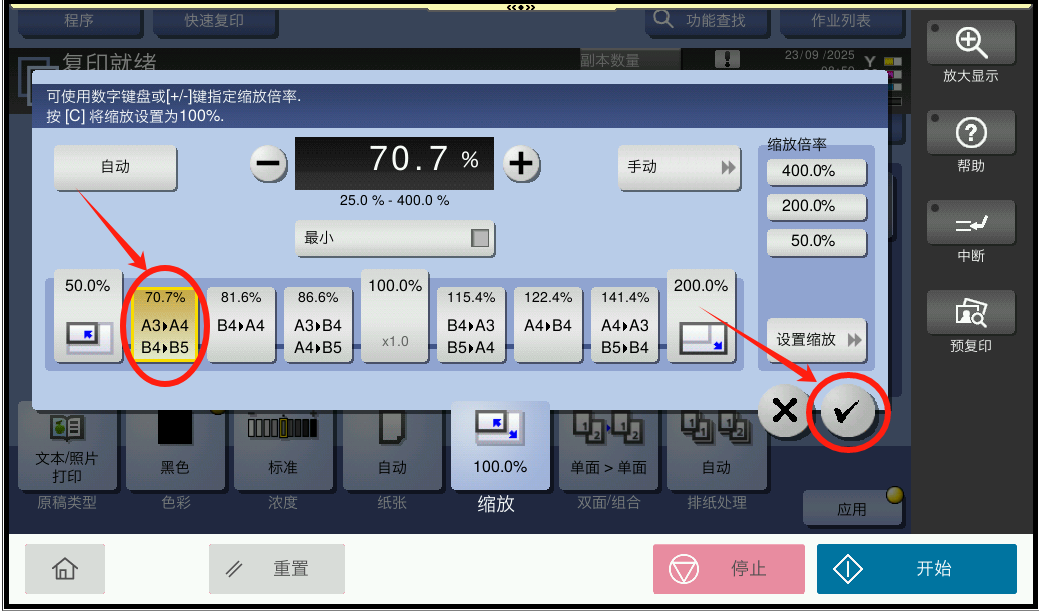The width and height of the screenshot is (1039, 611).
Task: Select the stored 400.0% zoom ratio
Action: pyautogui.click(x=816, y=171)
